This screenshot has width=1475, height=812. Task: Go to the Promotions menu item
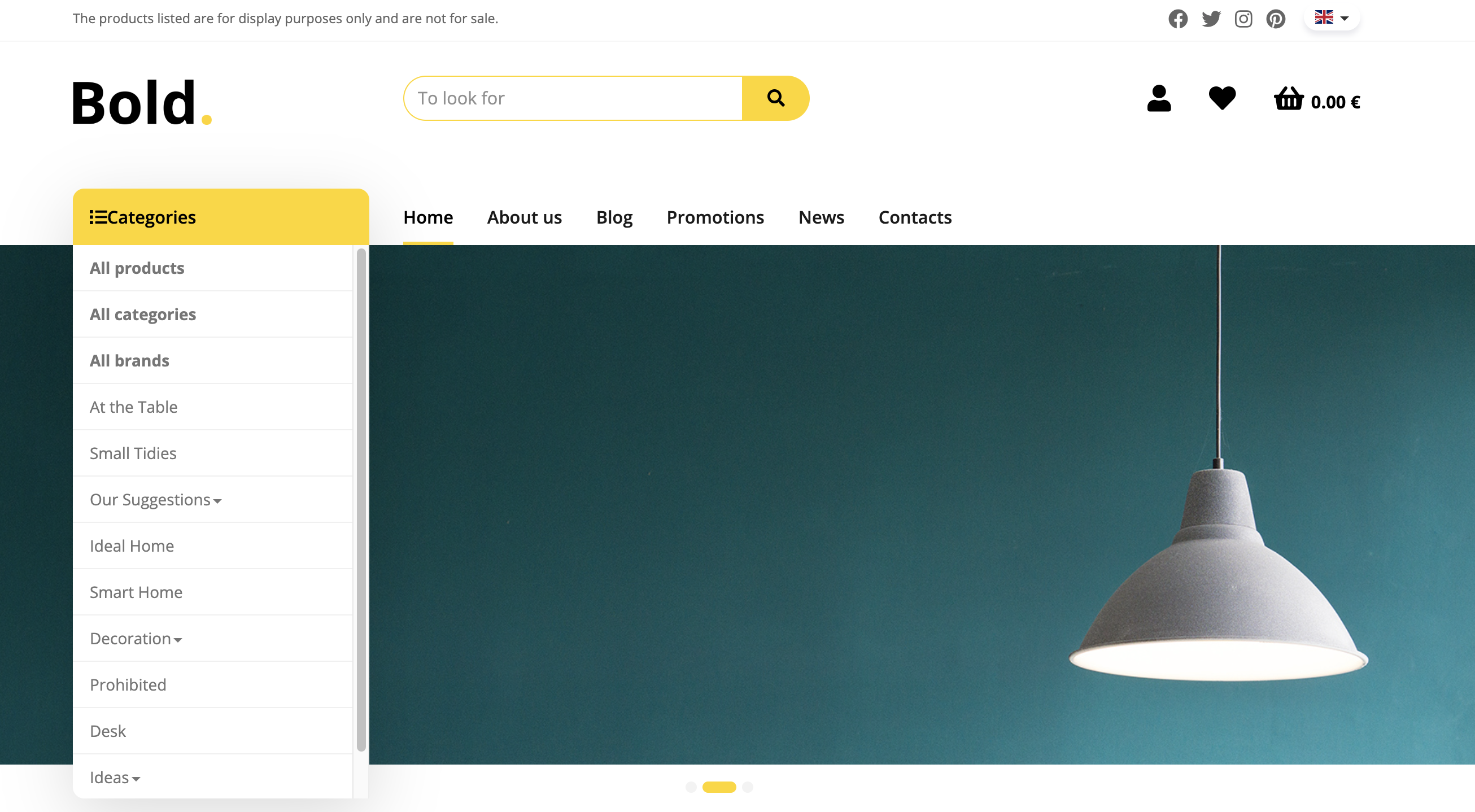point(715,217)
